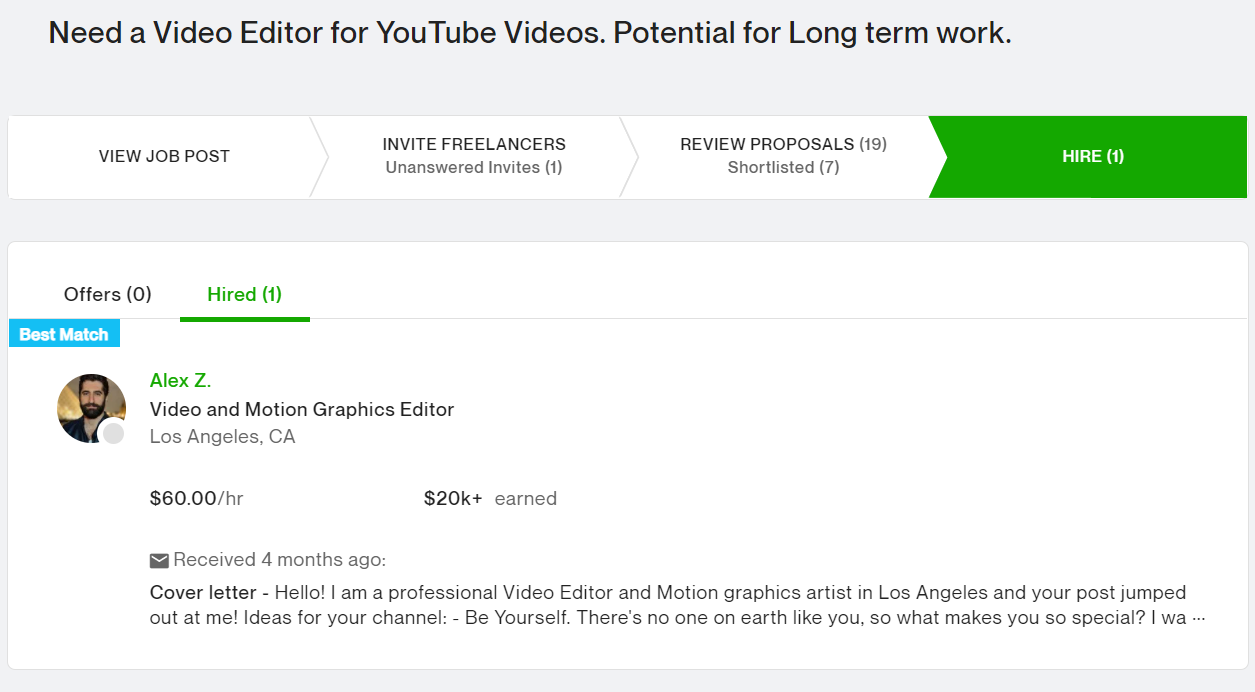The width and height of the screenshot is (1255, 692).
Task: Click the $60.00/hr rate
Action: click(x=197, y=498)
